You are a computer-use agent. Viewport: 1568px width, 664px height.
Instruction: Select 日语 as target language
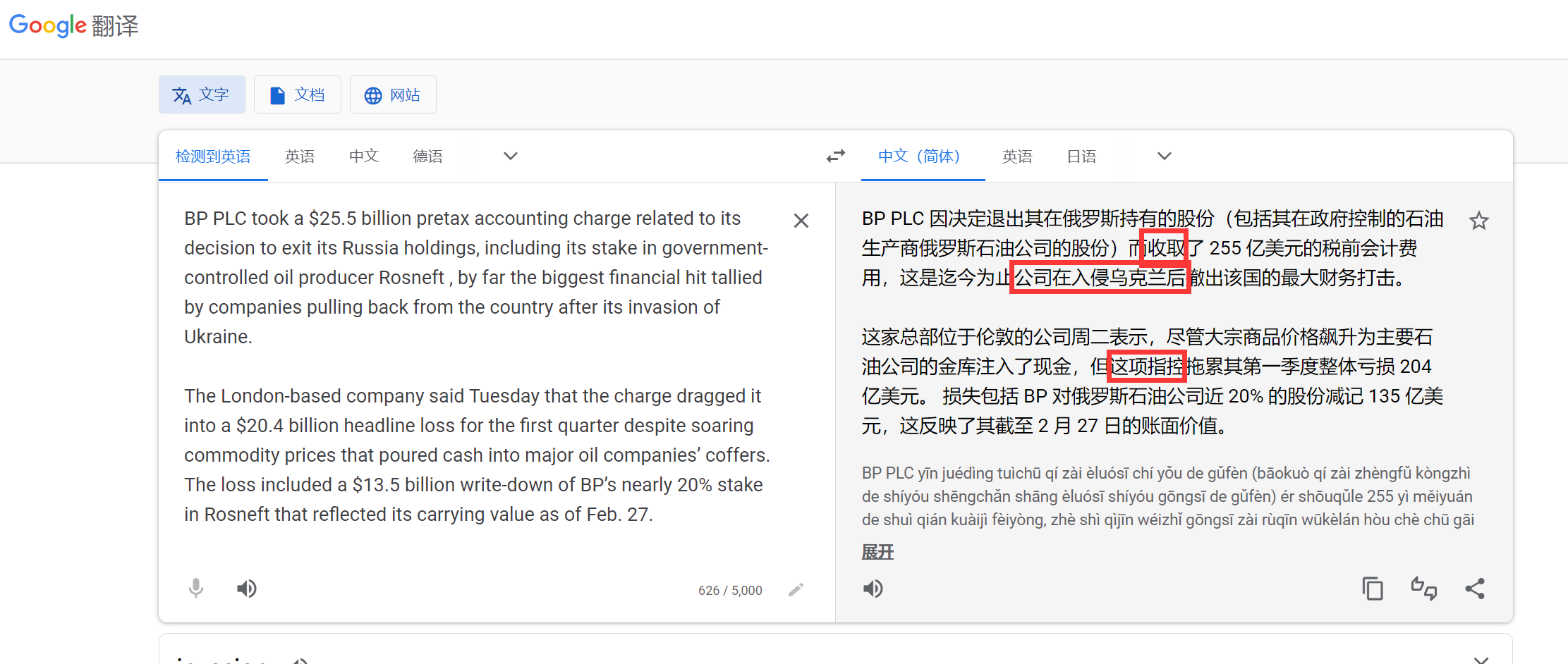pos(1081,156)
